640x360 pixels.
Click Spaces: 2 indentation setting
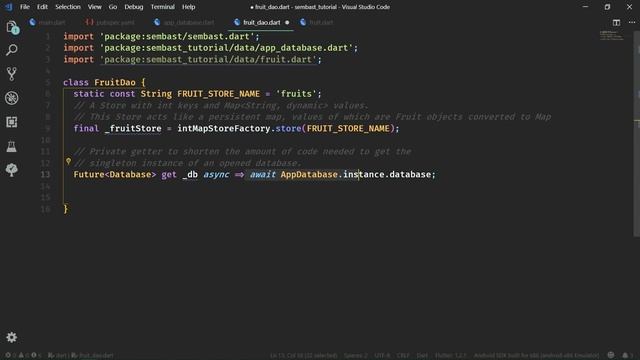pyautogui.click(x=356, y=356)
